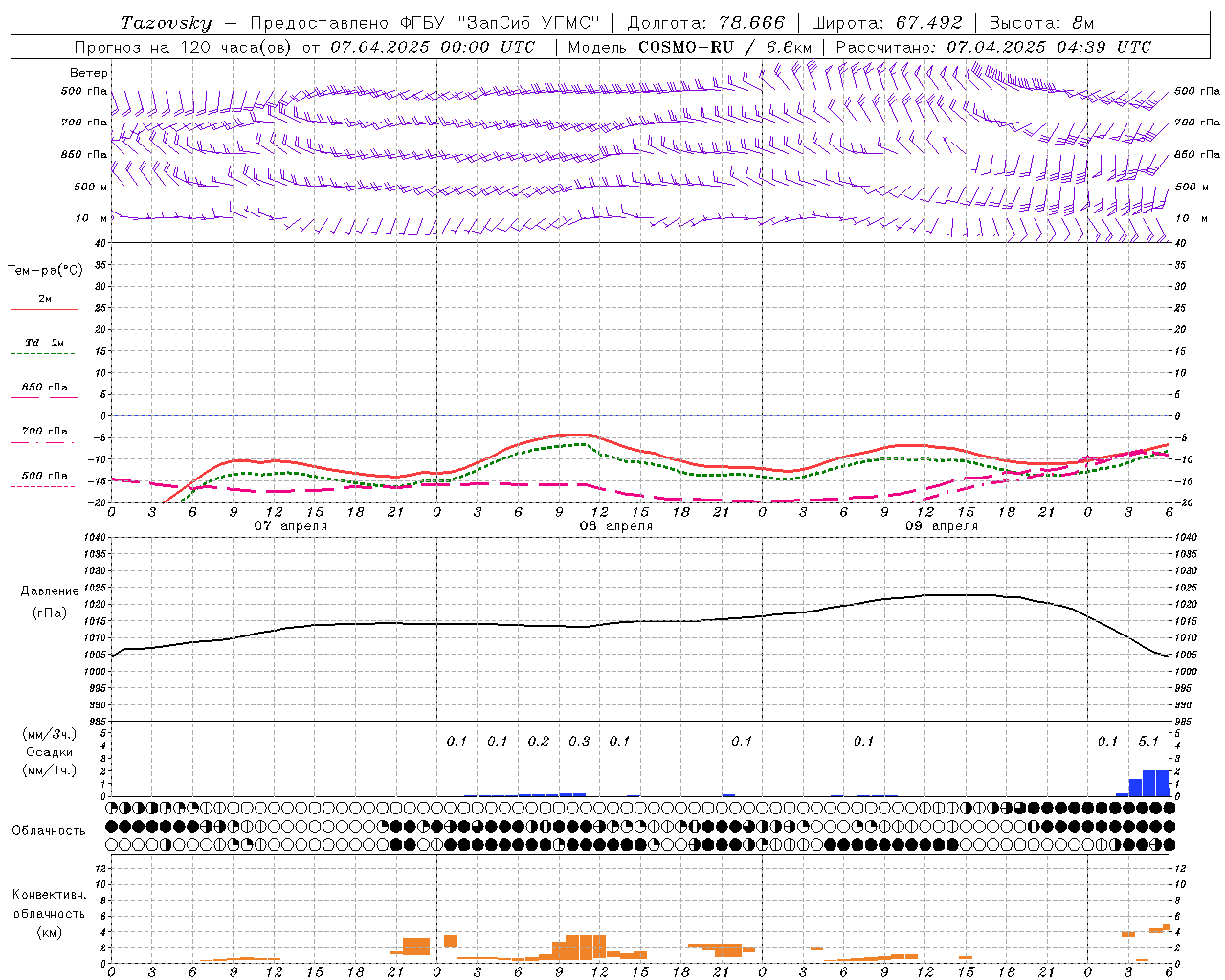1225x980 pixels.
Task: Click the "Прогноз на 120 часа(ов)" text
Action: click(184, 47)
